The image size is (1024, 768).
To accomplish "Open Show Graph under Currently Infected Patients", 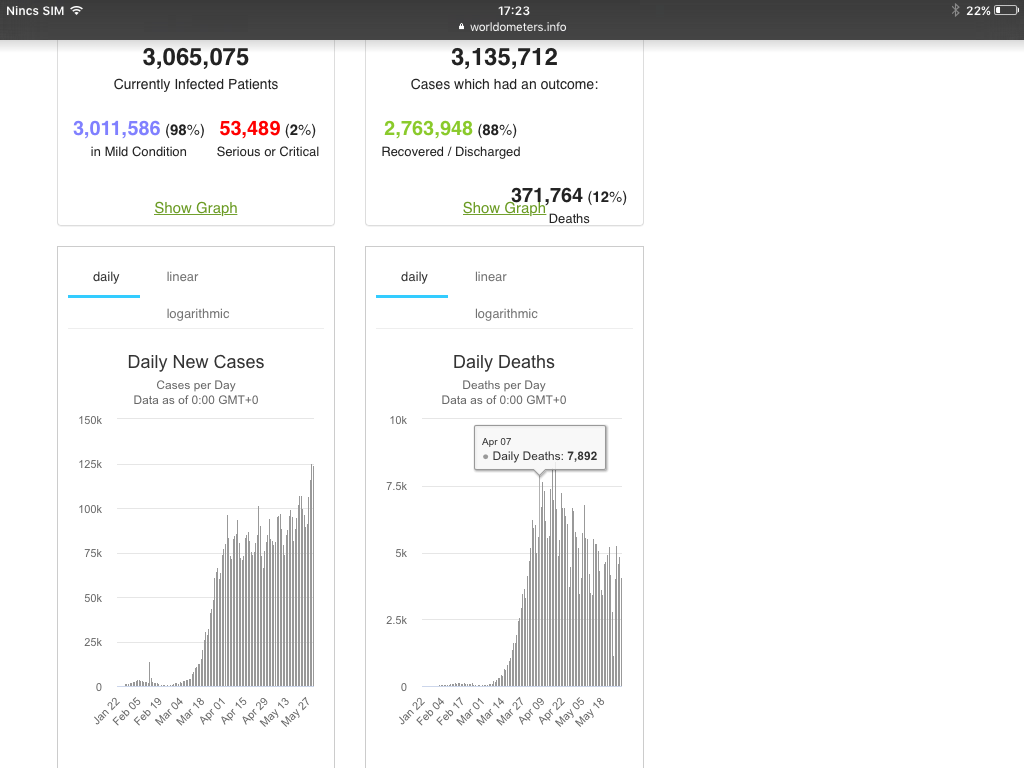I will [x=195, y=208].
